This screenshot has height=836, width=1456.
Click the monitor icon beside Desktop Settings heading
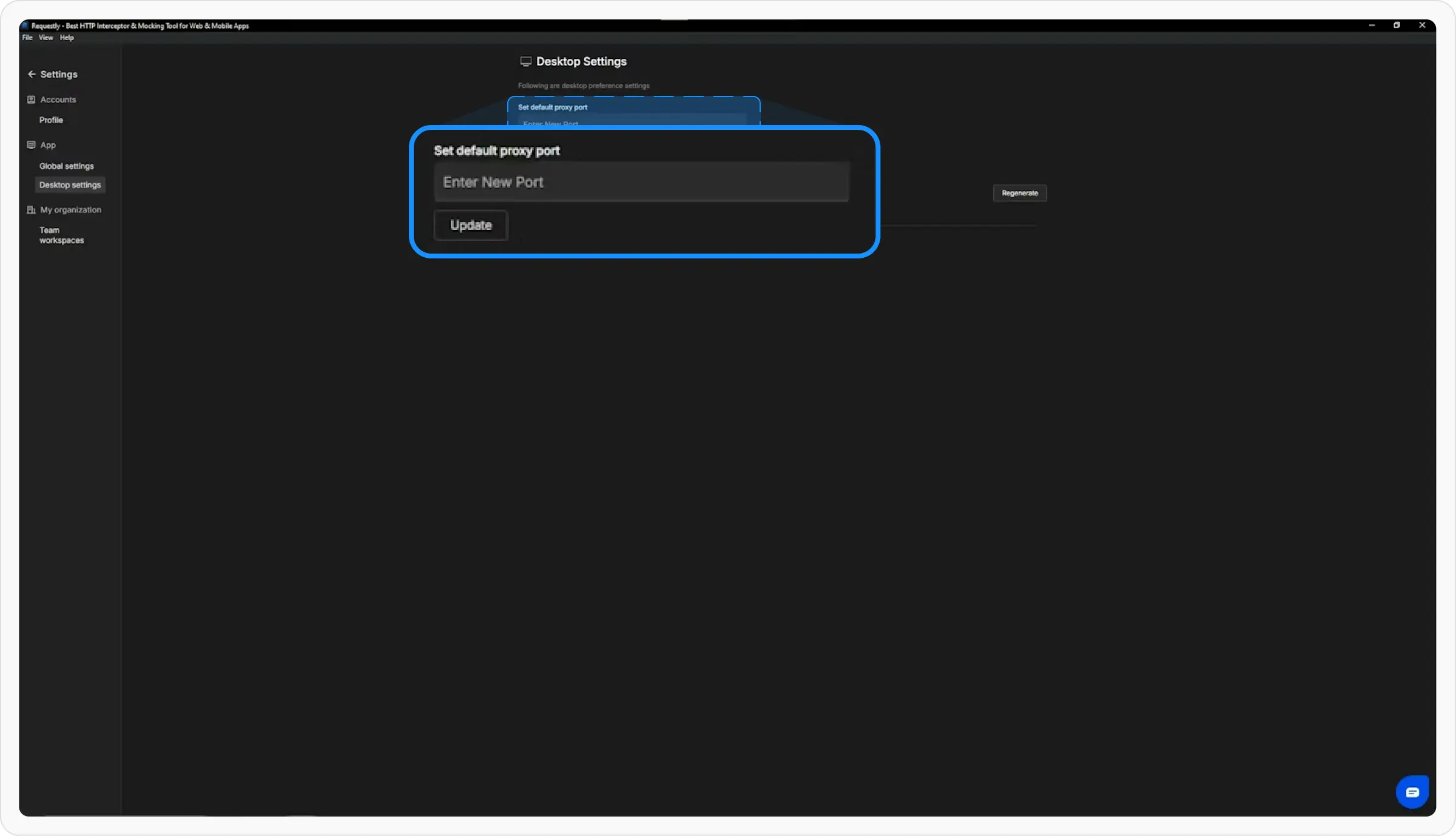tap(526, 61)
